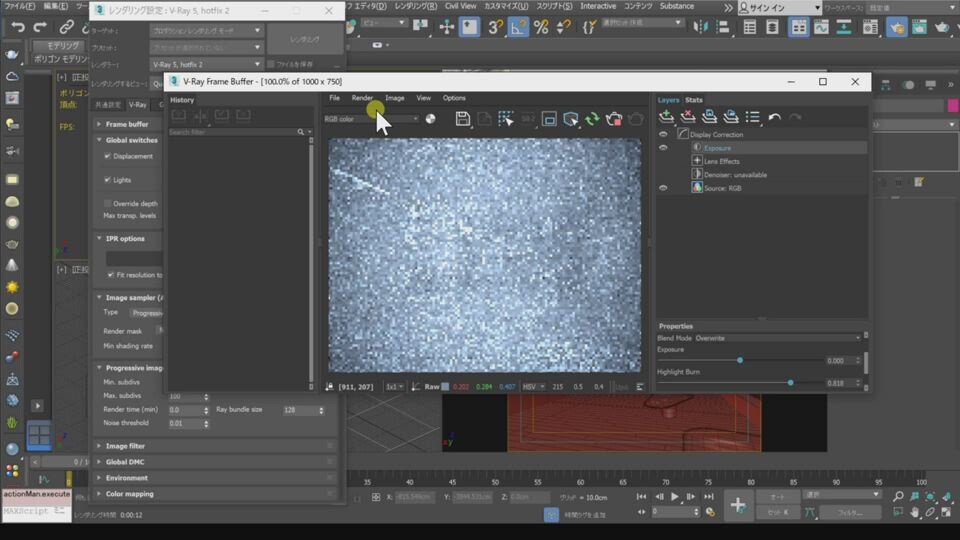Click the create layer icon with plus
Screen dimensions: 960x540
coord(667,118)
